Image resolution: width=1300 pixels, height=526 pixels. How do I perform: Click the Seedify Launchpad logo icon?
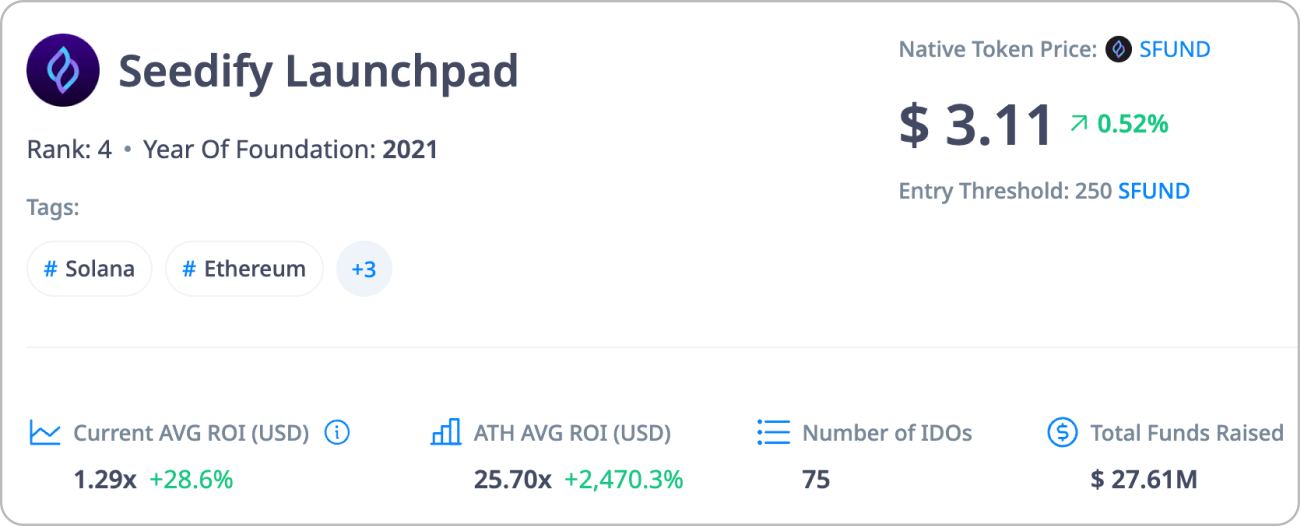(x=63, y=70)
